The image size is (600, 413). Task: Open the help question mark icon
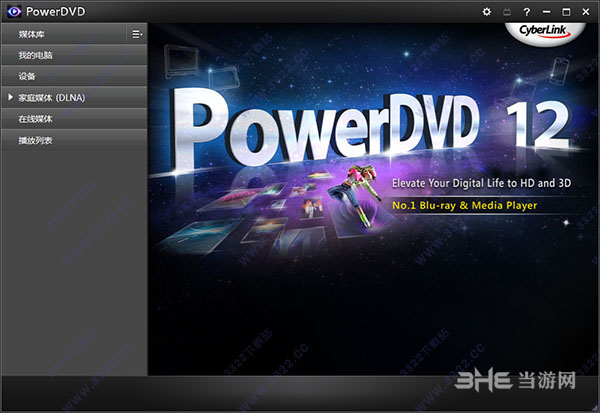coord(527,12)
